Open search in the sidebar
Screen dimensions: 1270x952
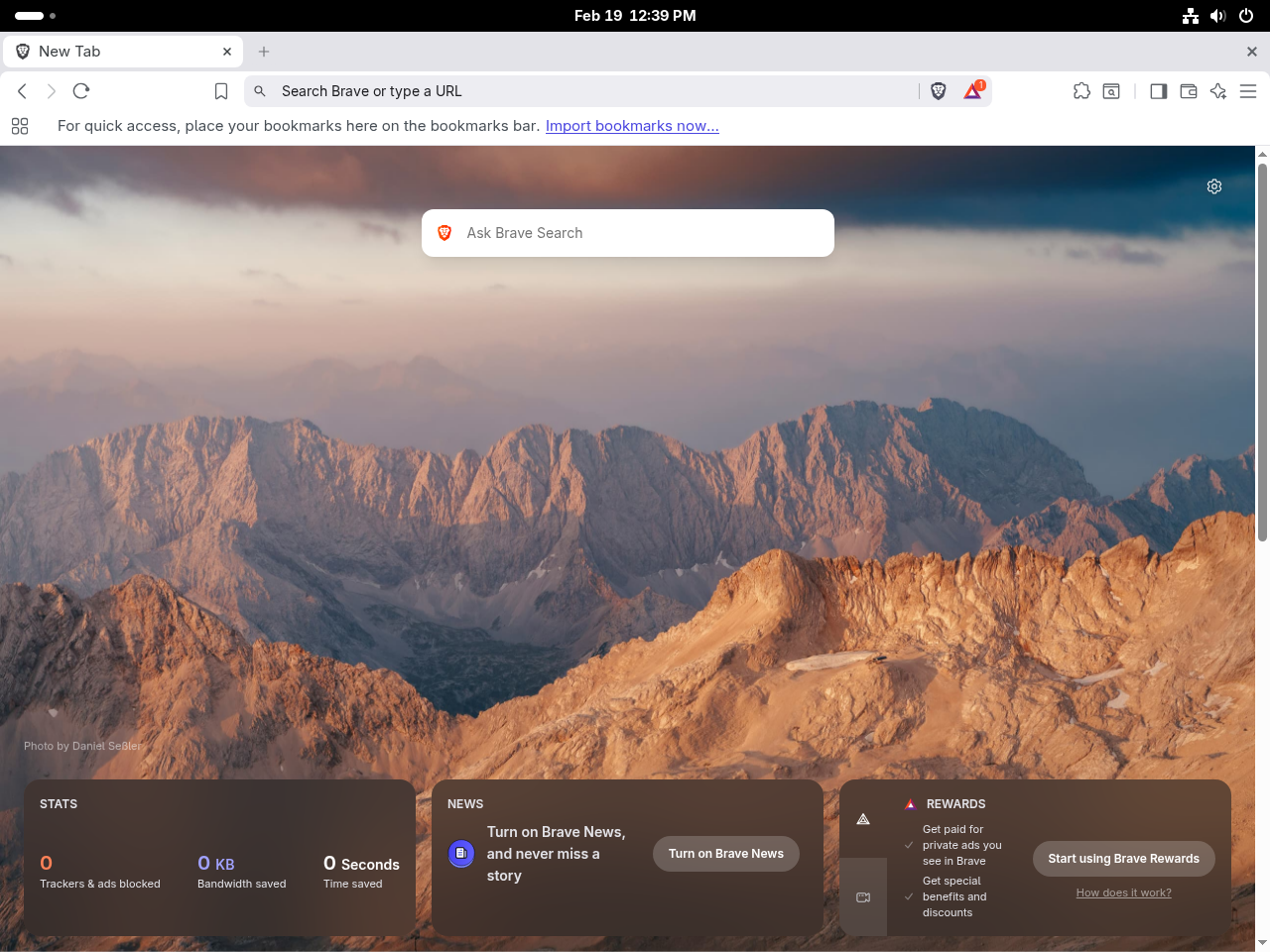[1110, 90]
